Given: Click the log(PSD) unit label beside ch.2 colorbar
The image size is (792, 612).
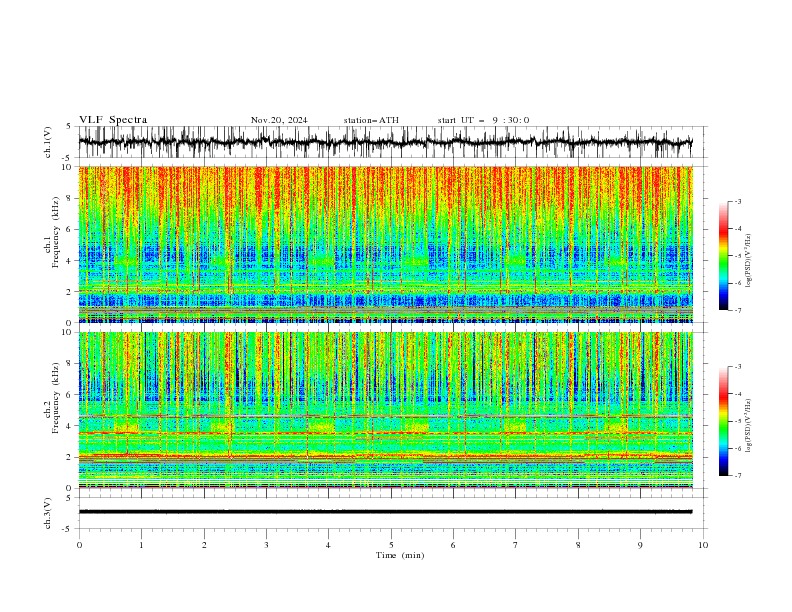Looking at the screenshot, I should point(749,426).
